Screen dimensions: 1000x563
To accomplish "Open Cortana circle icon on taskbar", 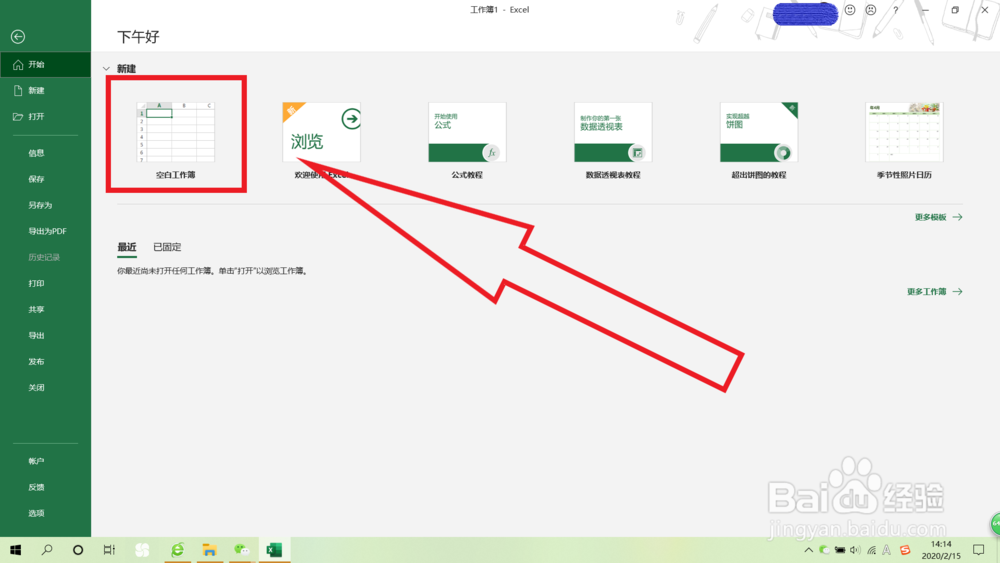I will pos(78,550).
